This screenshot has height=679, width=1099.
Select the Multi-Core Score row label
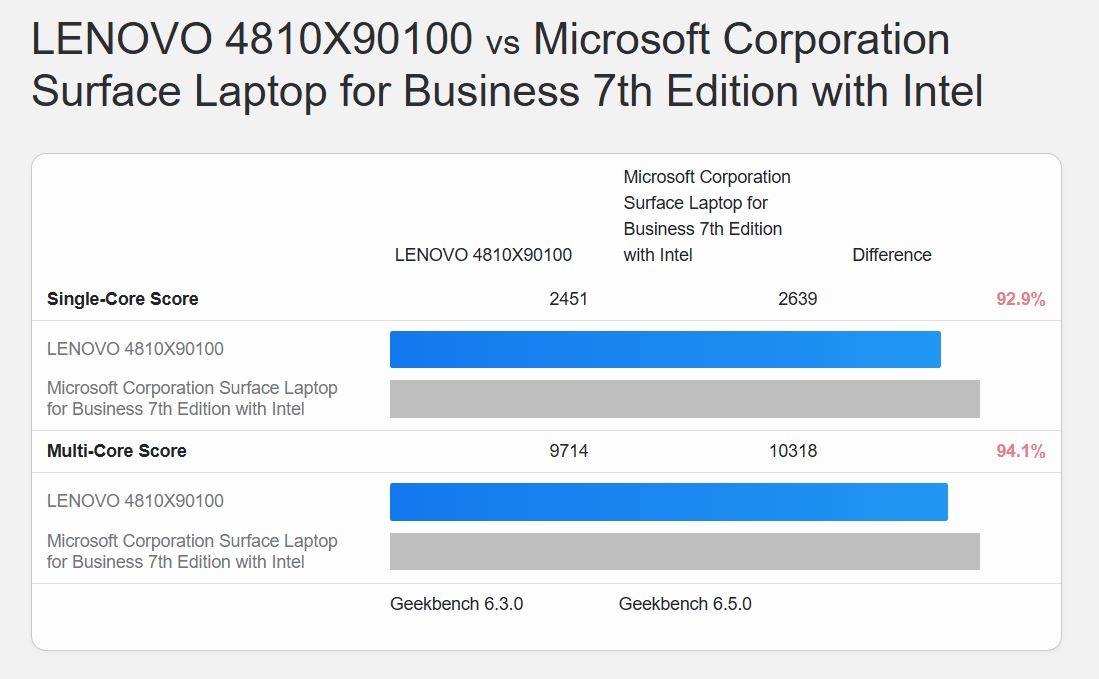[116, 451]
